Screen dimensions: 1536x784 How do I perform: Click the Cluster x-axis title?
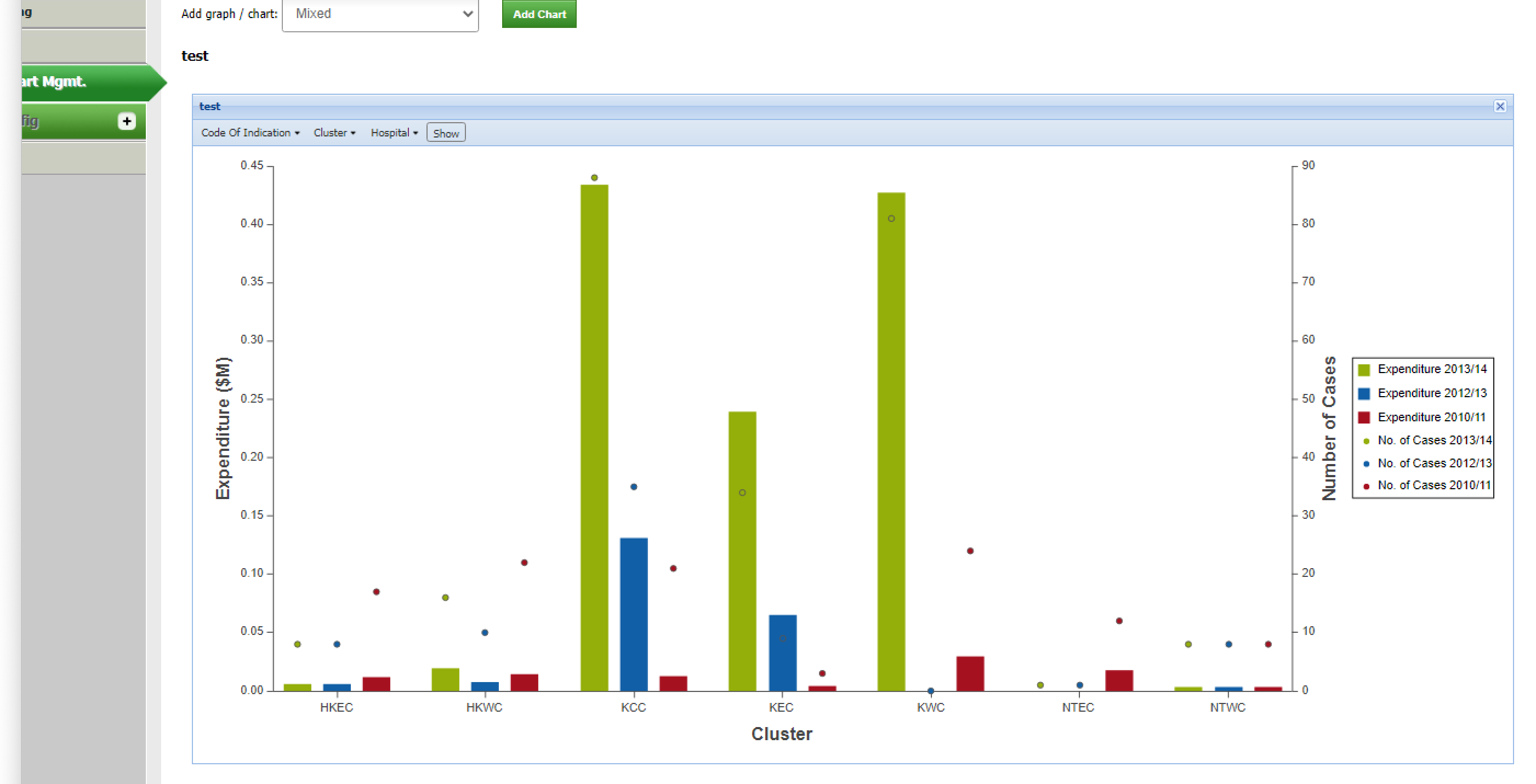click(x=781, y=734)
